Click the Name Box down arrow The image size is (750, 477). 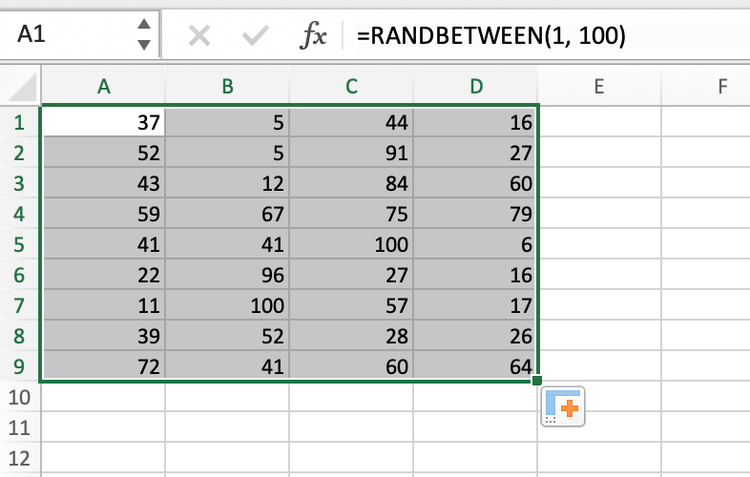144,45
